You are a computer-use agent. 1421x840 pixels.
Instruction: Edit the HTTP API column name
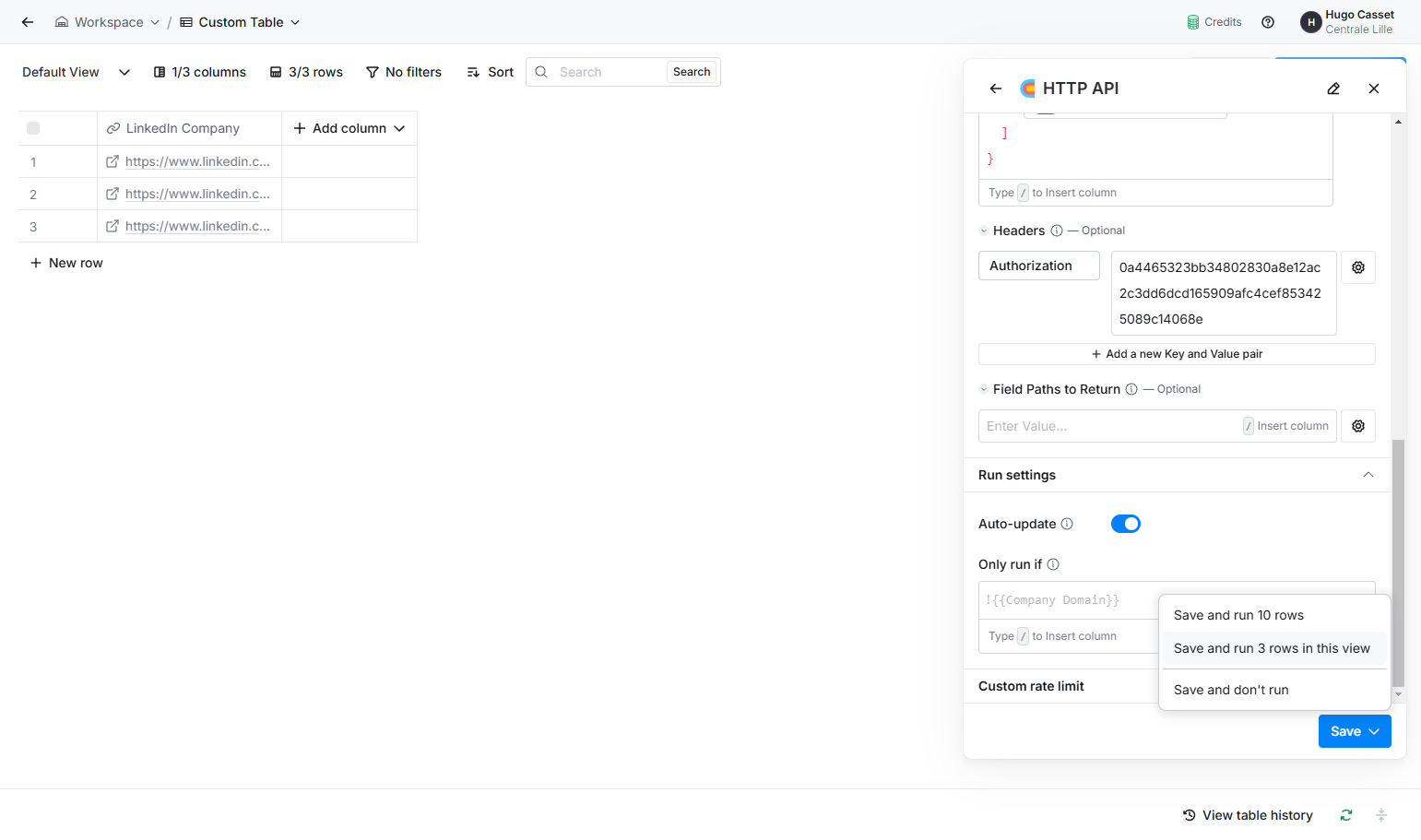coord(1333,89)
